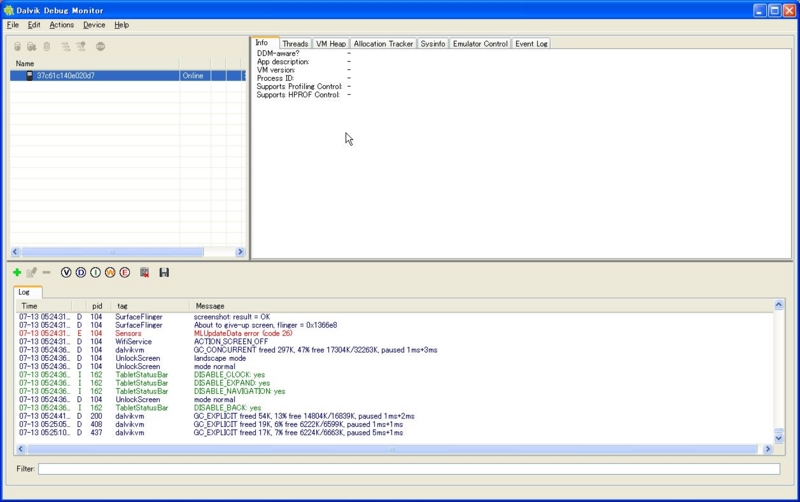Screen dimensions: 800x502
Task: Toggle Error log level E icon
Action: [125, 272]
